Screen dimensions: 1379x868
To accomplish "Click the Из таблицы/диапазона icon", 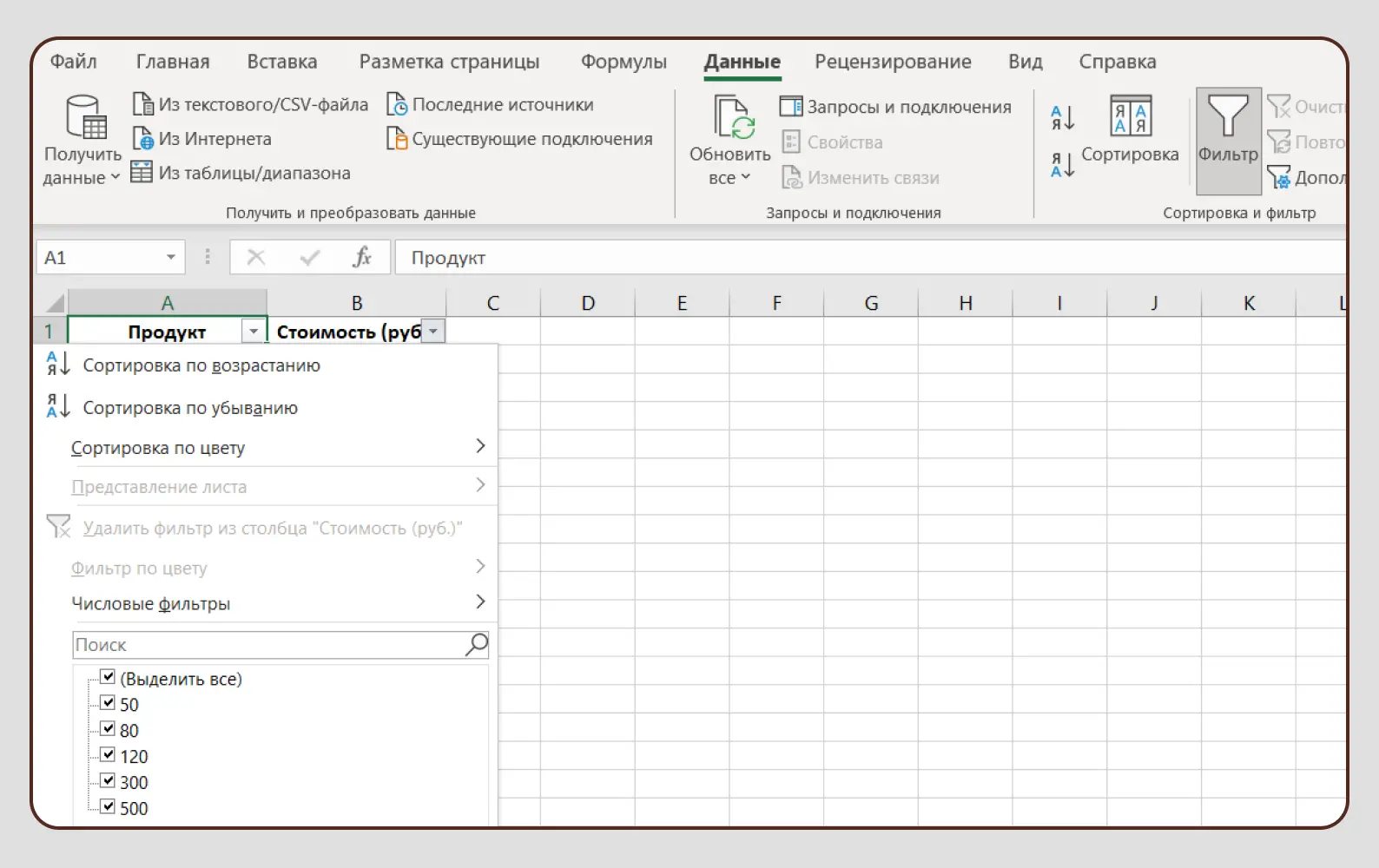I will 142,173.
